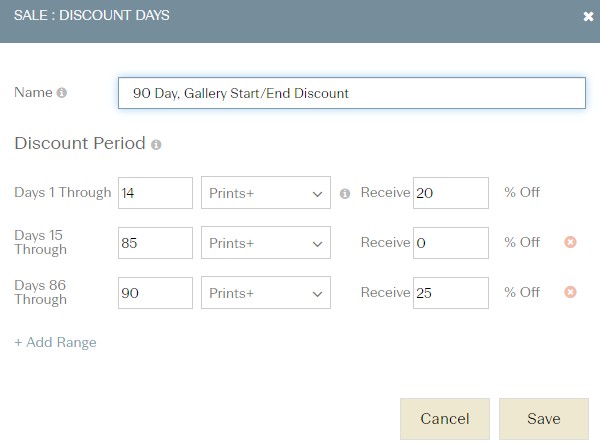Click the Days 1 Through field showing 14
The image size is (600, 445).
[155, 193]
